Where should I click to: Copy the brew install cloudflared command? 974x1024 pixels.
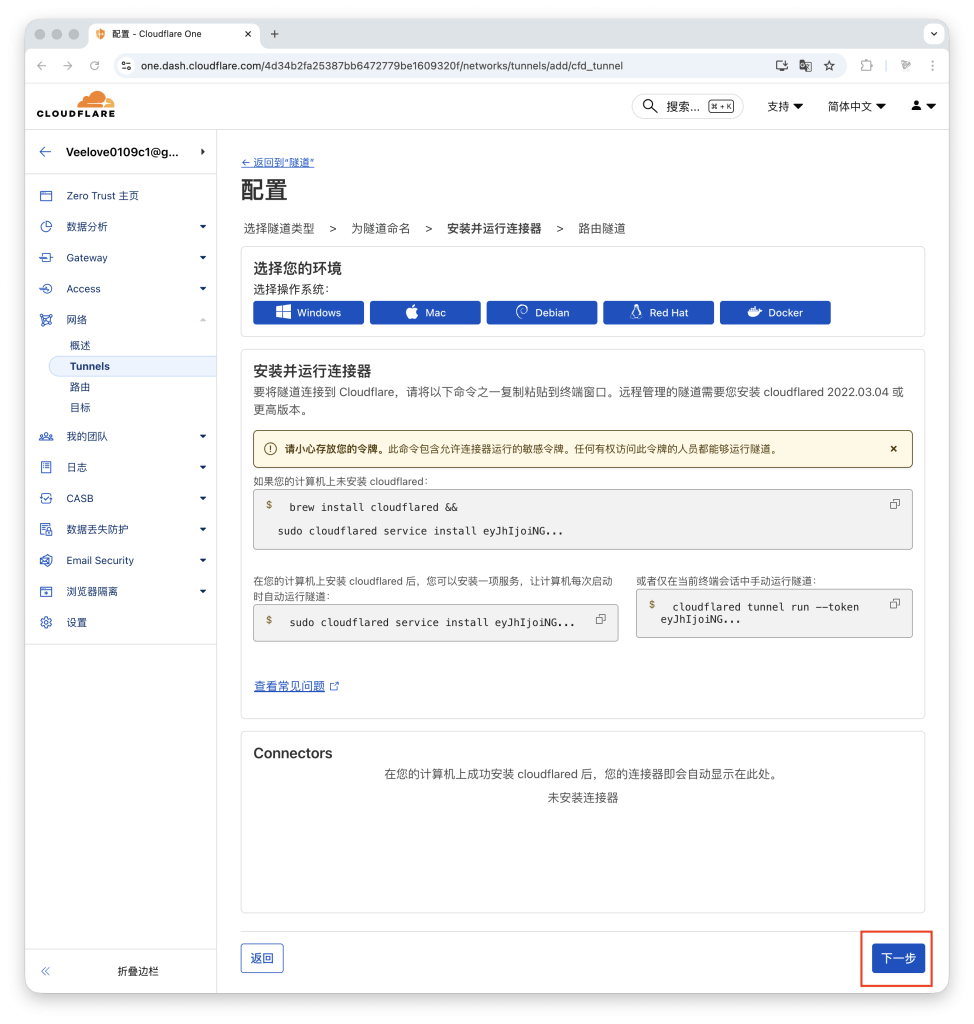893,505
